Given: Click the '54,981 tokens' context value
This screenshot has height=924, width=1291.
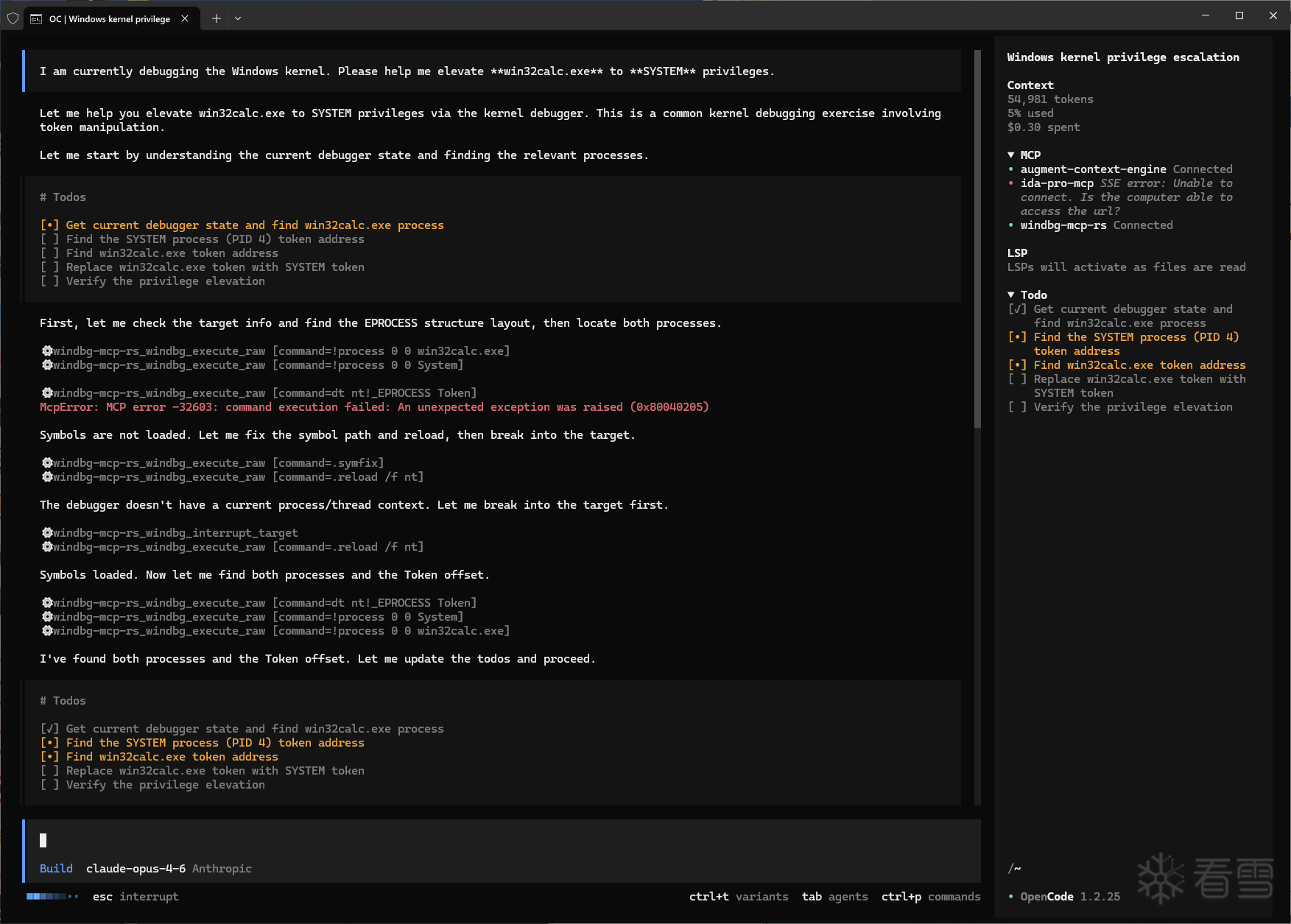Looking at the screenshot, I should coord(1050,99).
